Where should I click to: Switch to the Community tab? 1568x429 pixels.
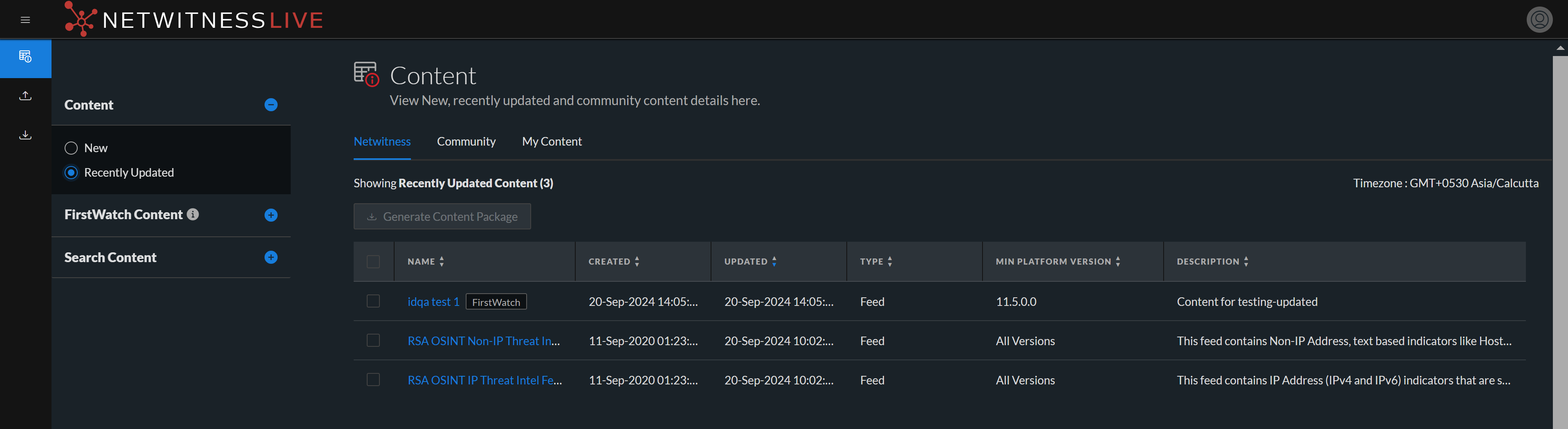click(x=466, y=142)
